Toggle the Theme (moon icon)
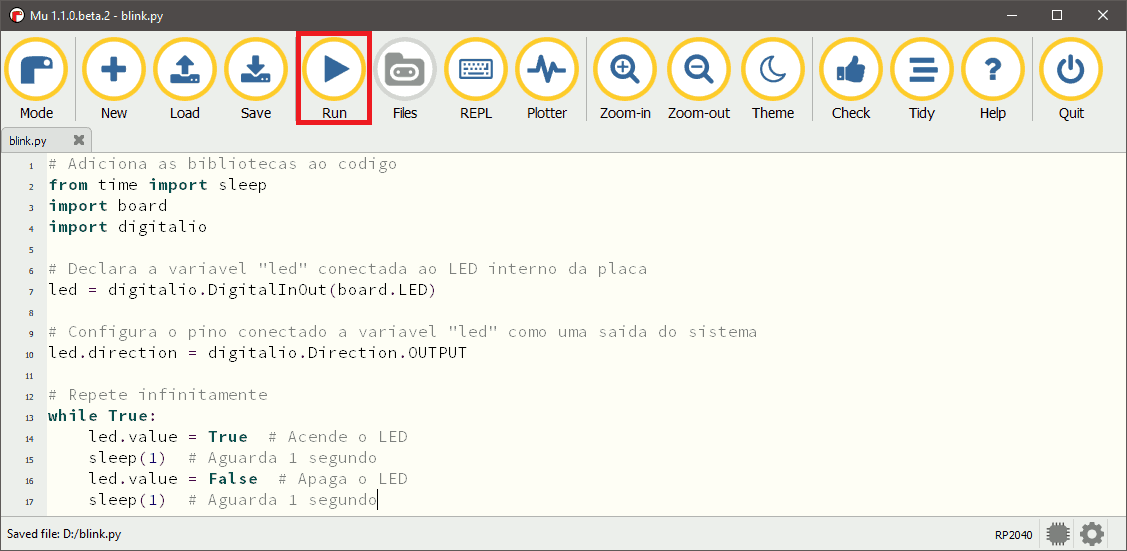Image resolution: width=1127 pixels, height=551 pixels. click(773, 79)
